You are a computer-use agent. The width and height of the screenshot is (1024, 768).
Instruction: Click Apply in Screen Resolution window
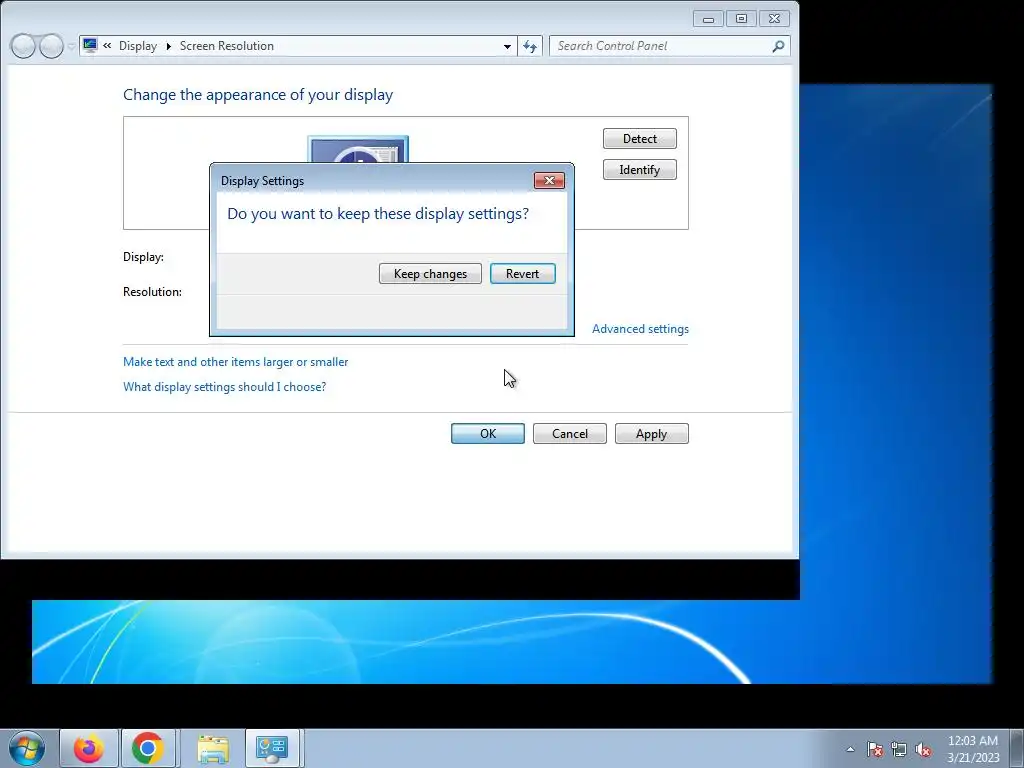point(652,434)
